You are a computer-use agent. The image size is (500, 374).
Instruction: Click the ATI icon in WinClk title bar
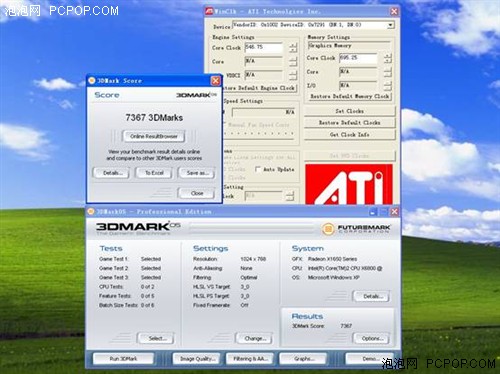pos(209,12)
